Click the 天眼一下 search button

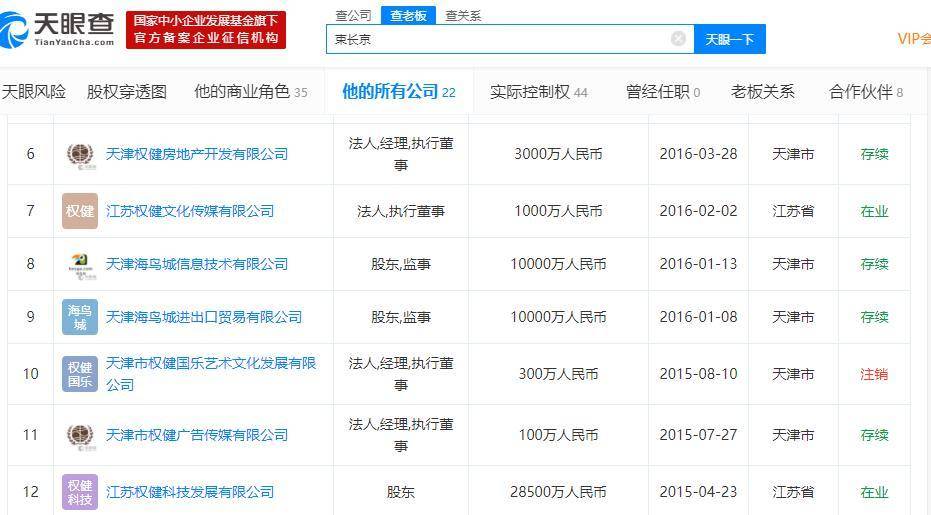click(x=730, y=39)
